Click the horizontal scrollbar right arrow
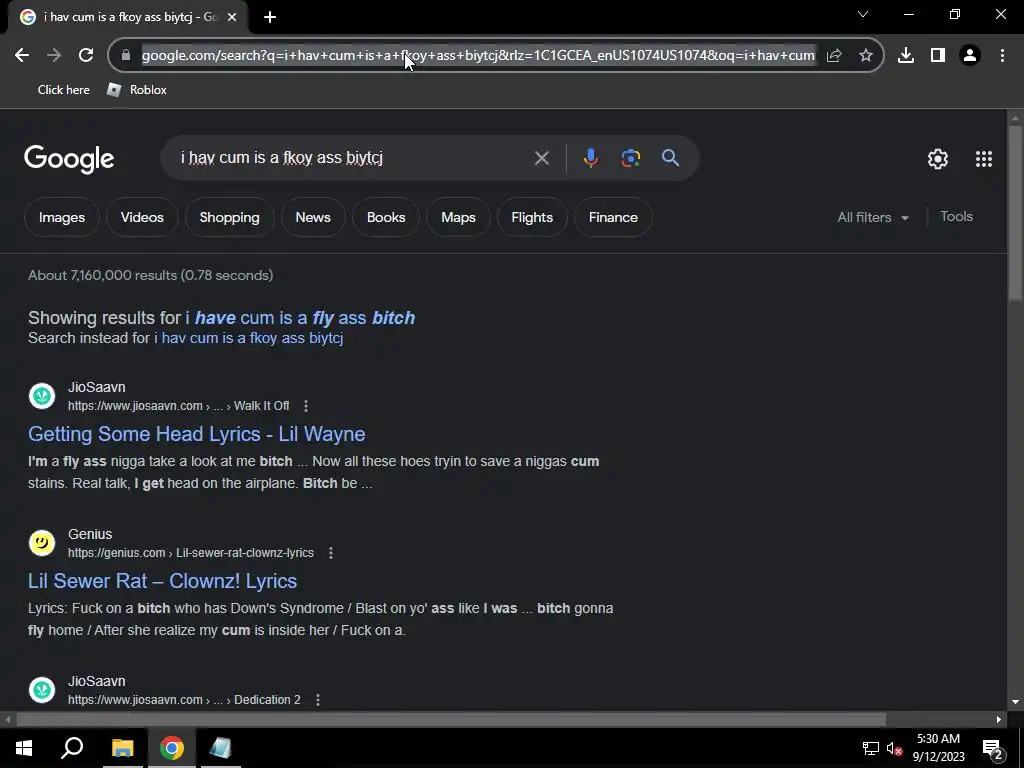 [x=999, y=720]
